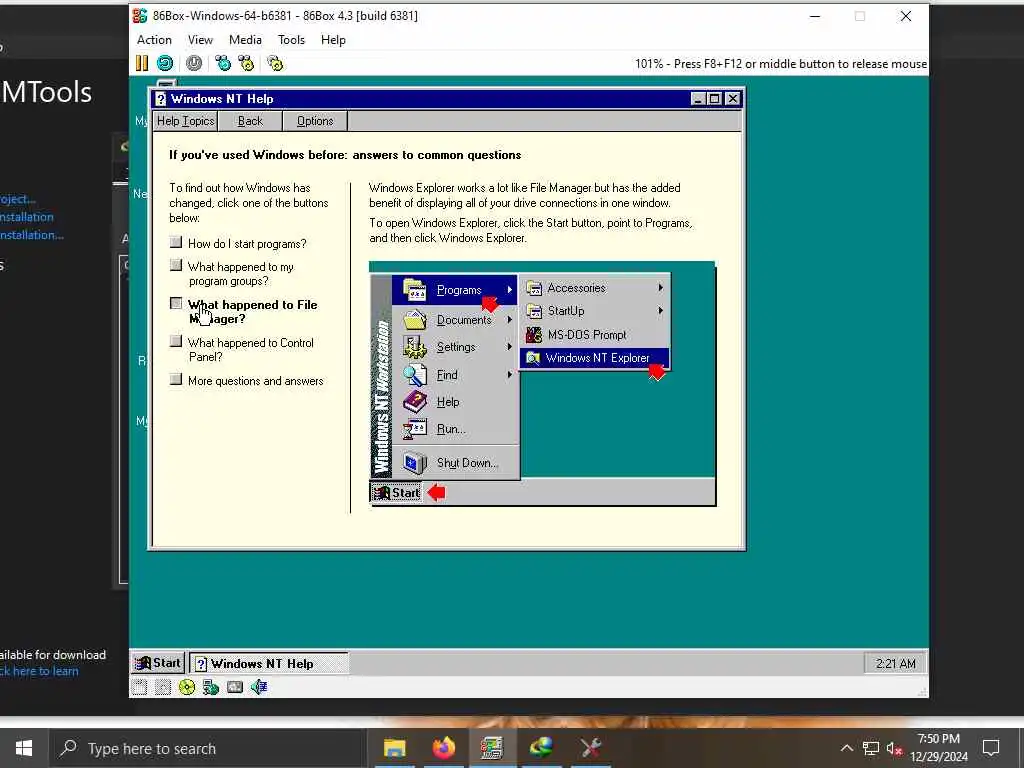Viewport: 1024px width, 768px height.
Task: Select 'More questions and answers' button
Action: 176,379
